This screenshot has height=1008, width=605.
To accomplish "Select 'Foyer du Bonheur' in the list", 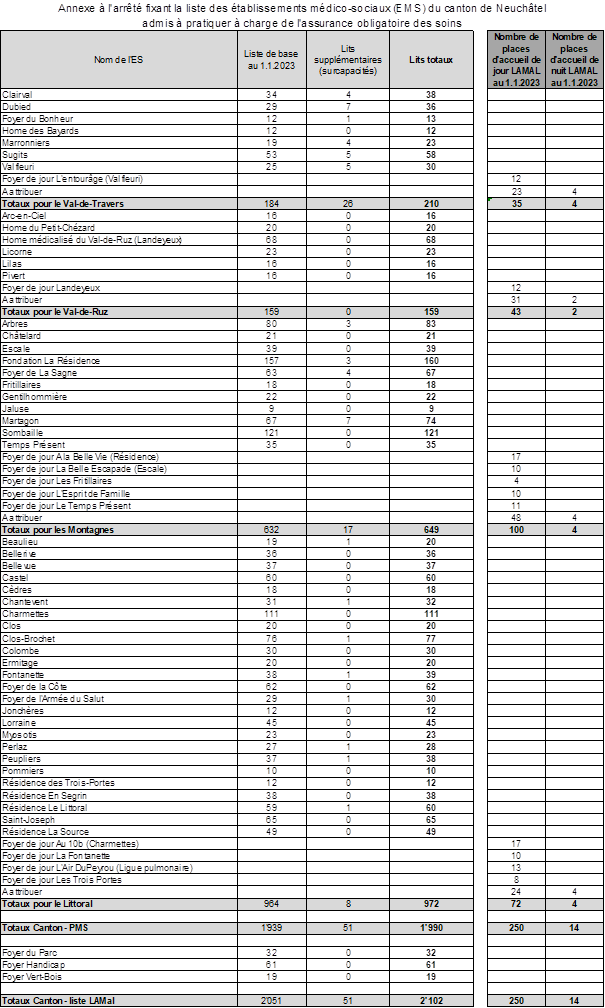I will click(37, 119).
